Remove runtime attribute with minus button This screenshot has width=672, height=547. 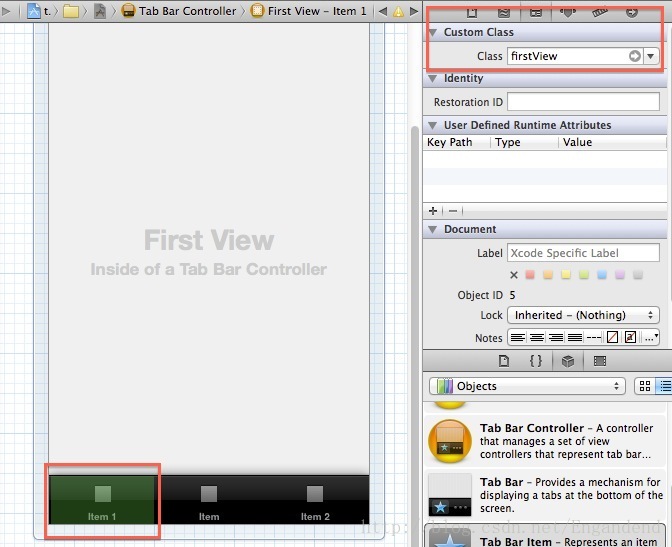[453, 210]
